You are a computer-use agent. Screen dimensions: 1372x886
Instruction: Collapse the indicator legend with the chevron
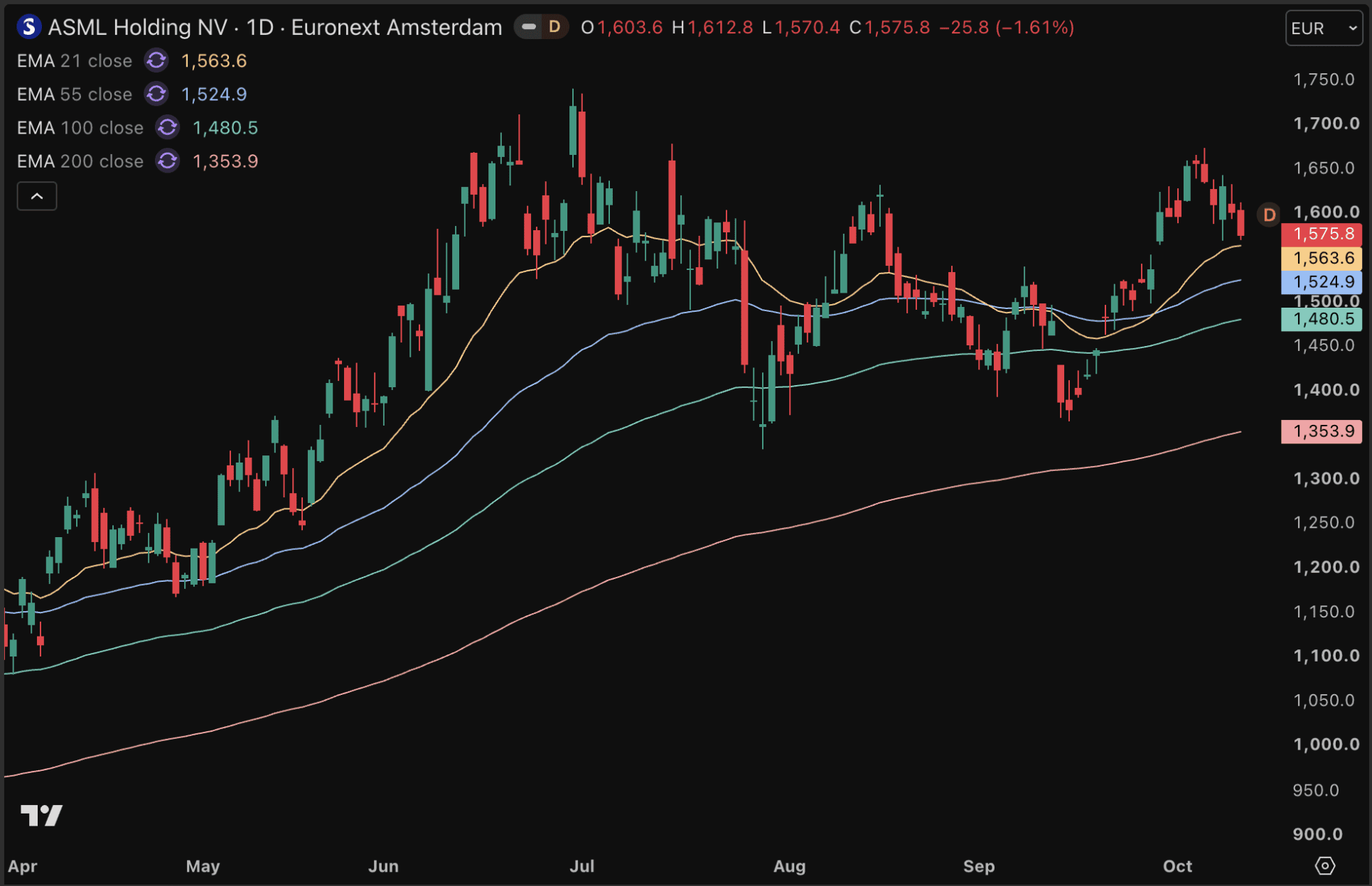click(37, 196)
